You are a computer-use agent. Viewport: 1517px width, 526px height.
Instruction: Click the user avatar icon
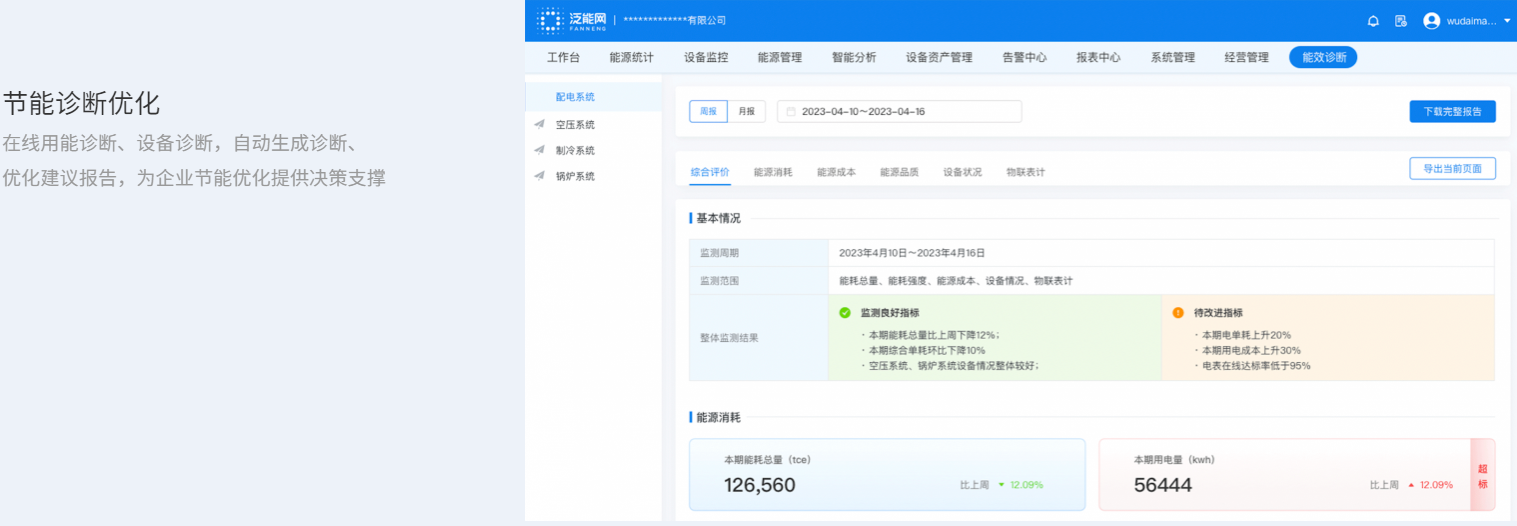1431,21
